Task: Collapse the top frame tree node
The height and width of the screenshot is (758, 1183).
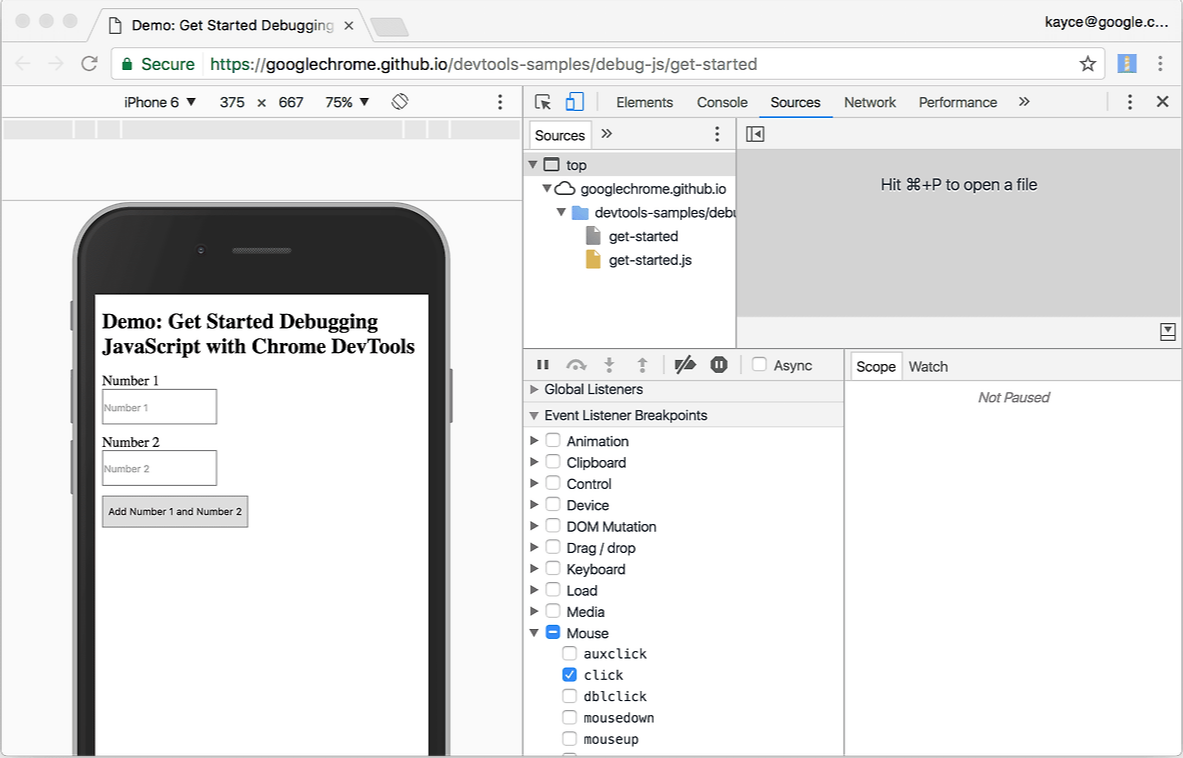Action: [533, 164]
